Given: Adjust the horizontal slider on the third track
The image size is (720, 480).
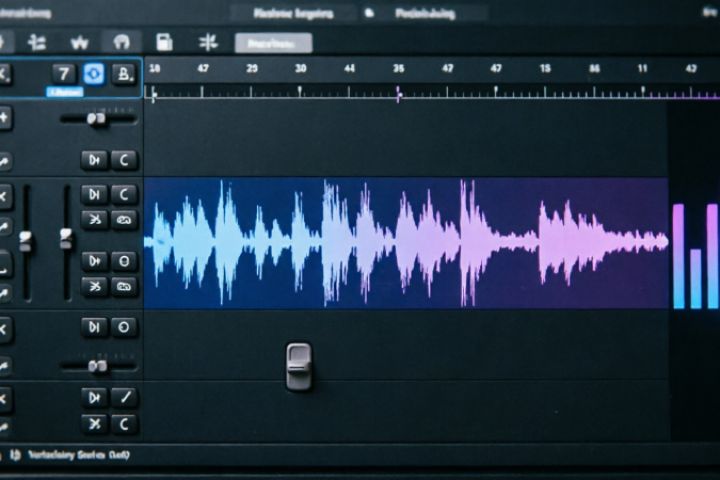Looking at the screenshot, I should [x=97, y=366].
